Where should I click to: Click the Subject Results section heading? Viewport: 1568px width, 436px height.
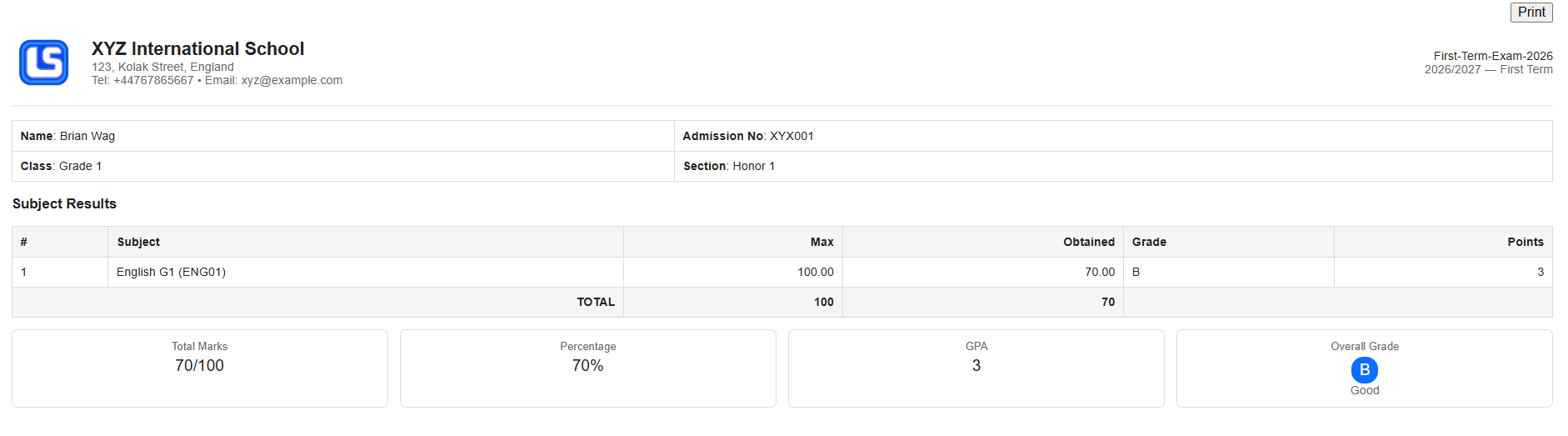[64, 203]
